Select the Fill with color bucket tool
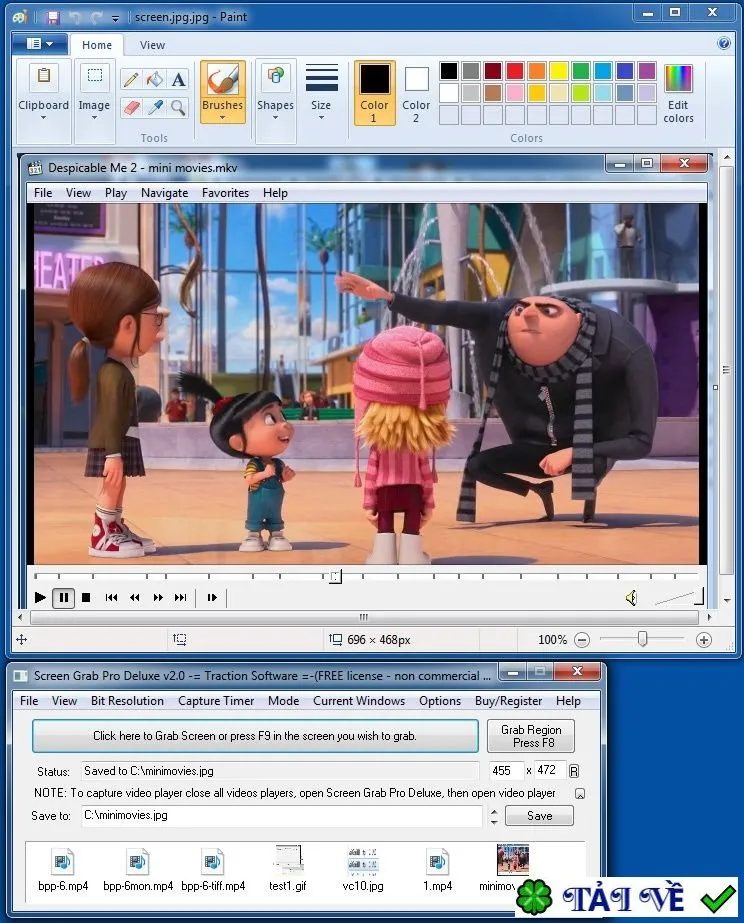 click(x=154, y=79)
